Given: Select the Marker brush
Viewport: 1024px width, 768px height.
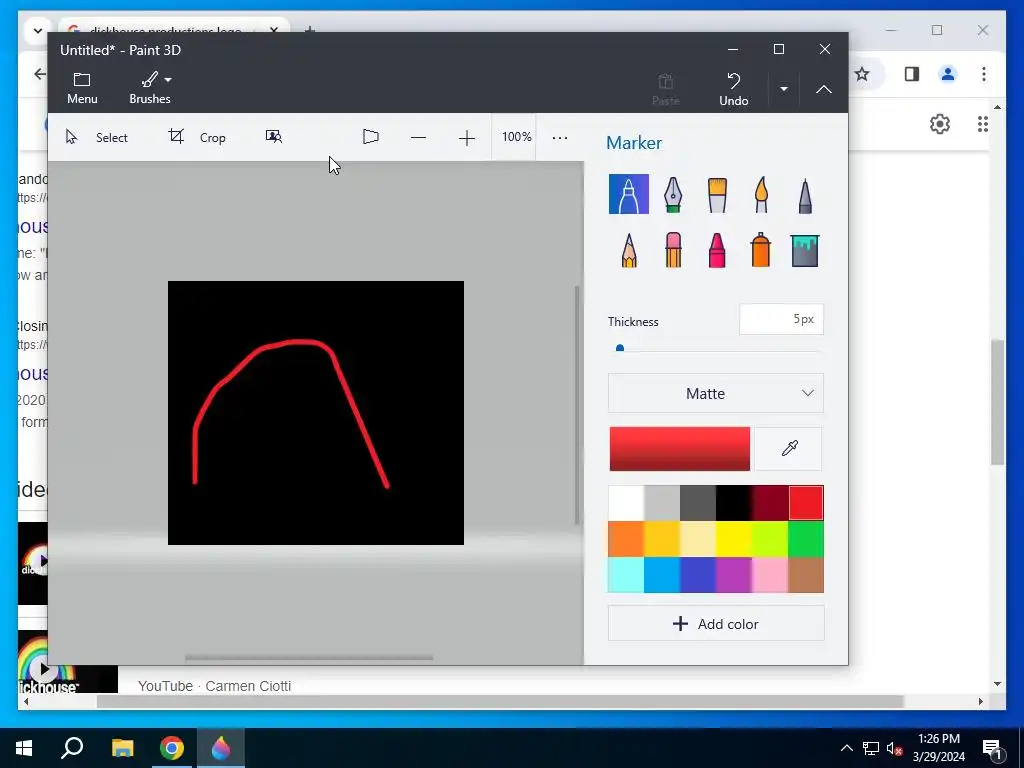Looking at the screenshot, I should pos(628,194).
